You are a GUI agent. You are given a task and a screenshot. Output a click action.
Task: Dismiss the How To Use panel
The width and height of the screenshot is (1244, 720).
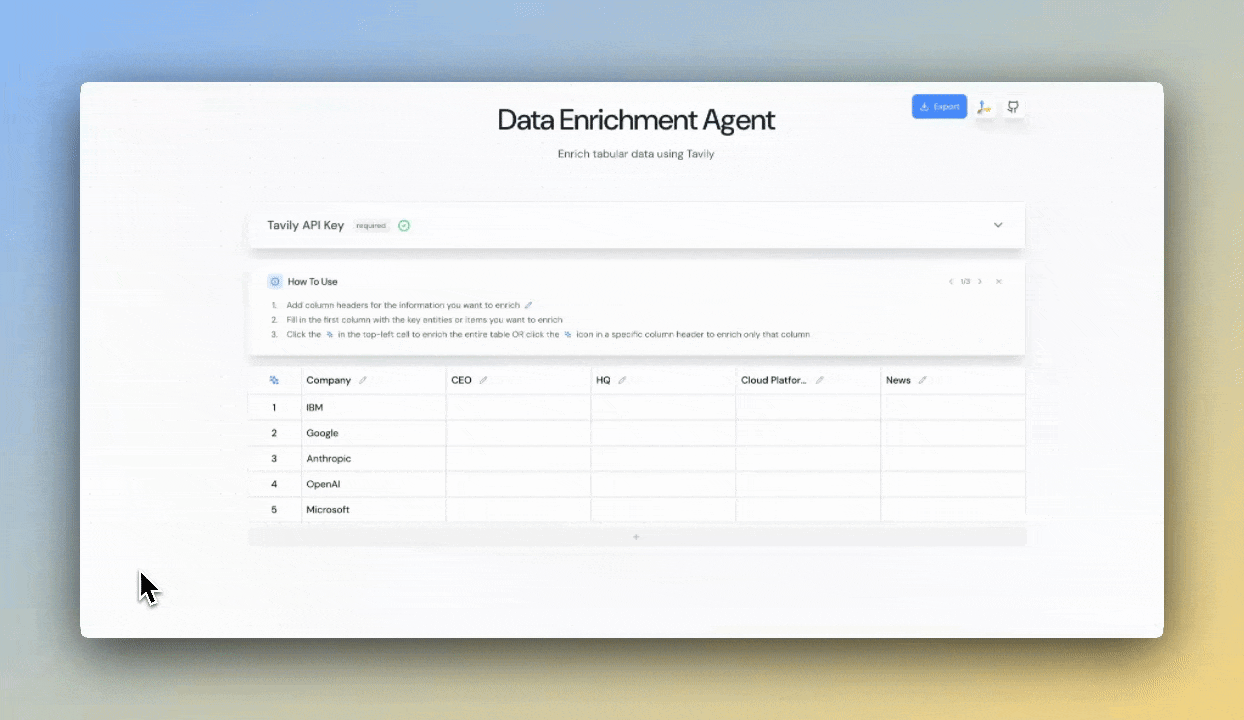coord(998,282)
